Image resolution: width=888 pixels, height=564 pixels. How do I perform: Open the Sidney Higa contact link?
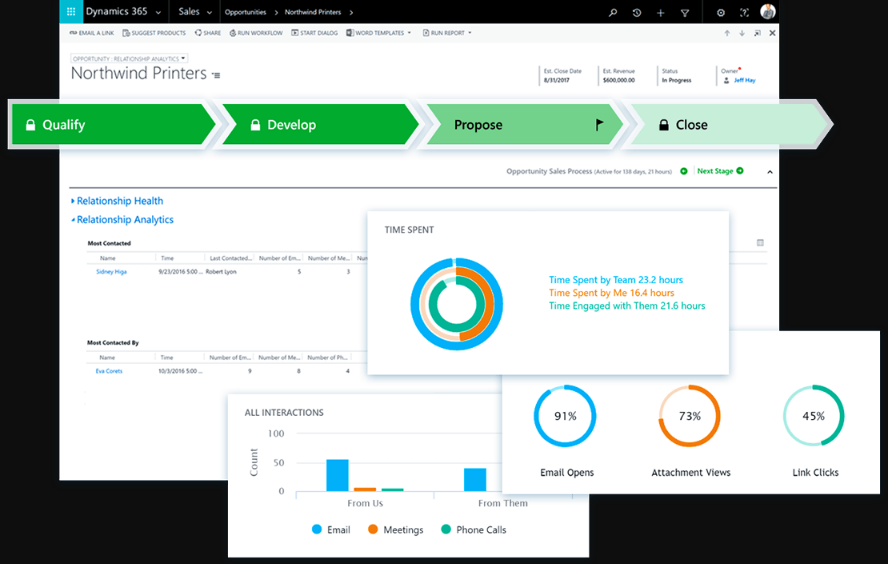coord(111,271)
